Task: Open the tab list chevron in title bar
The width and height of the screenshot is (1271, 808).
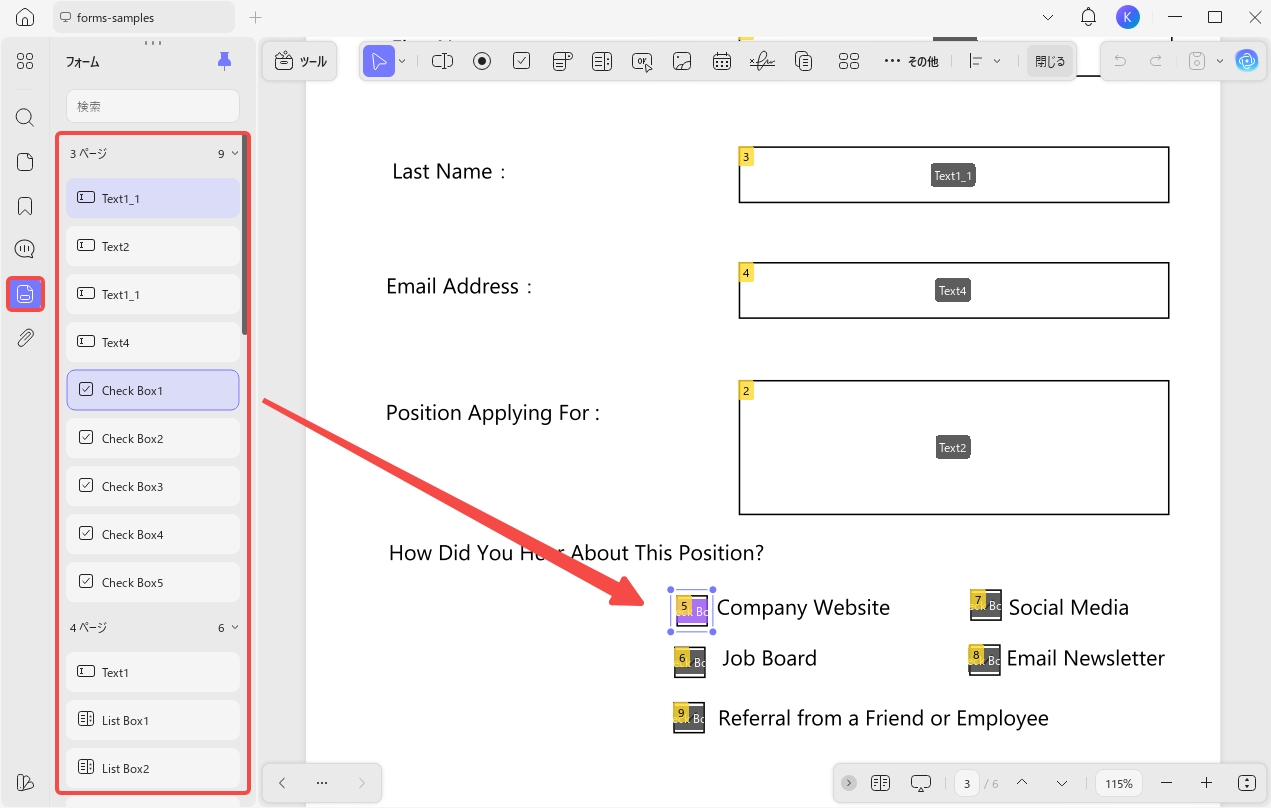Action: (x=1047, y=17)
